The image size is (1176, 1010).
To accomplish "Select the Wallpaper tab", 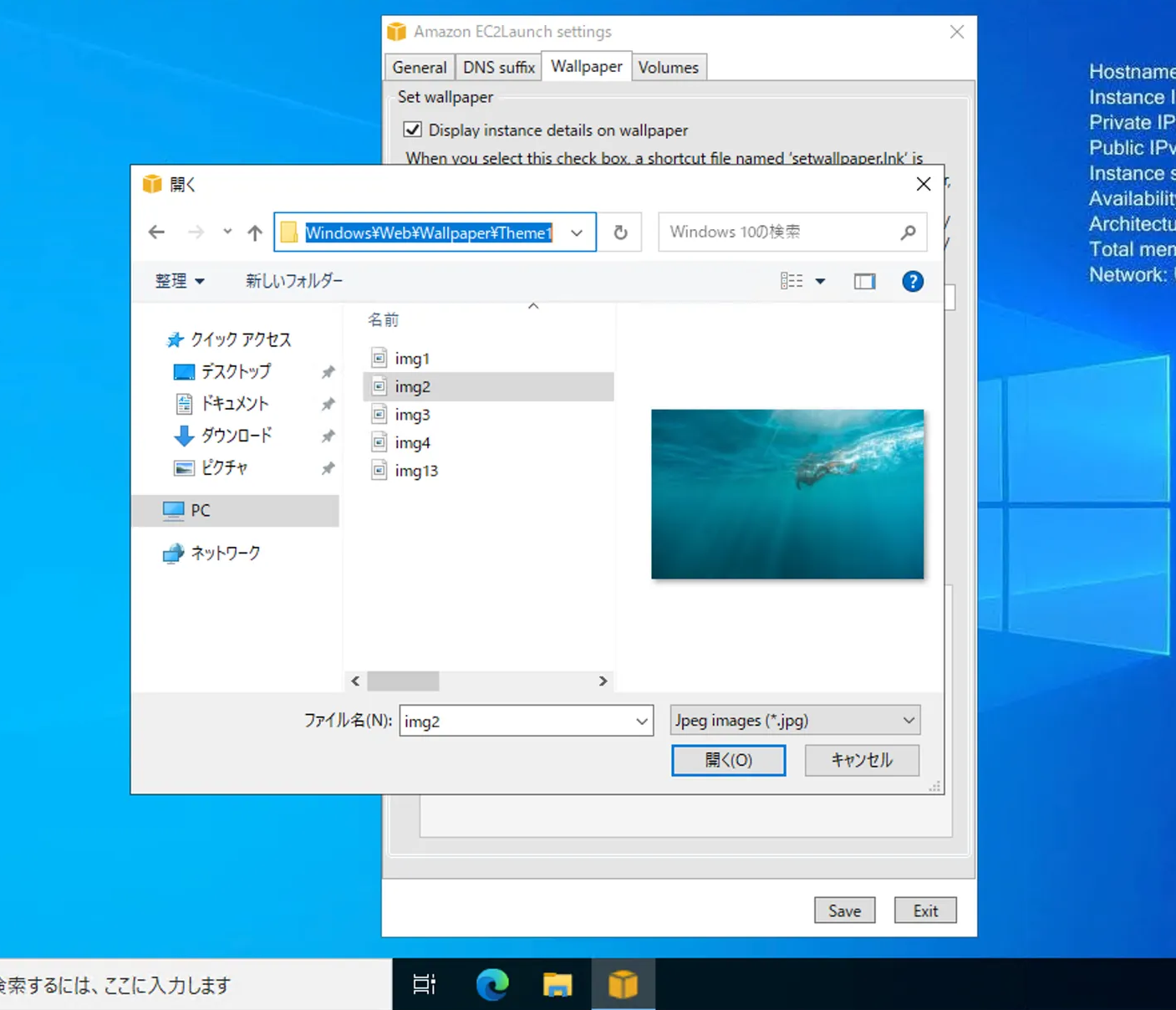I will pos(587,66).
